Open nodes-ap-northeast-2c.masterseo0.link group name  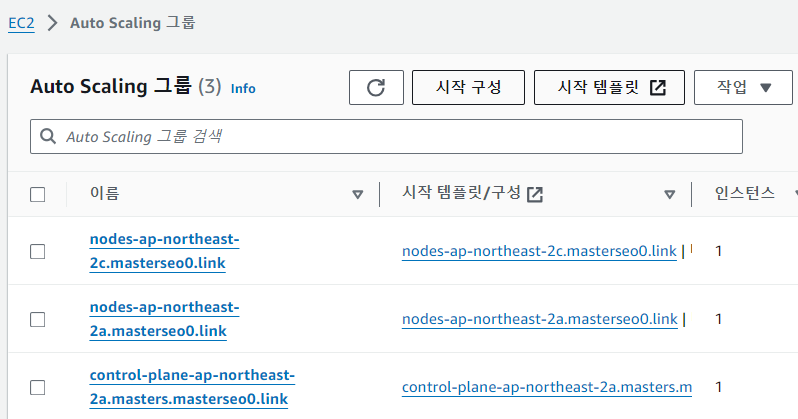click(x=164, y=251)
